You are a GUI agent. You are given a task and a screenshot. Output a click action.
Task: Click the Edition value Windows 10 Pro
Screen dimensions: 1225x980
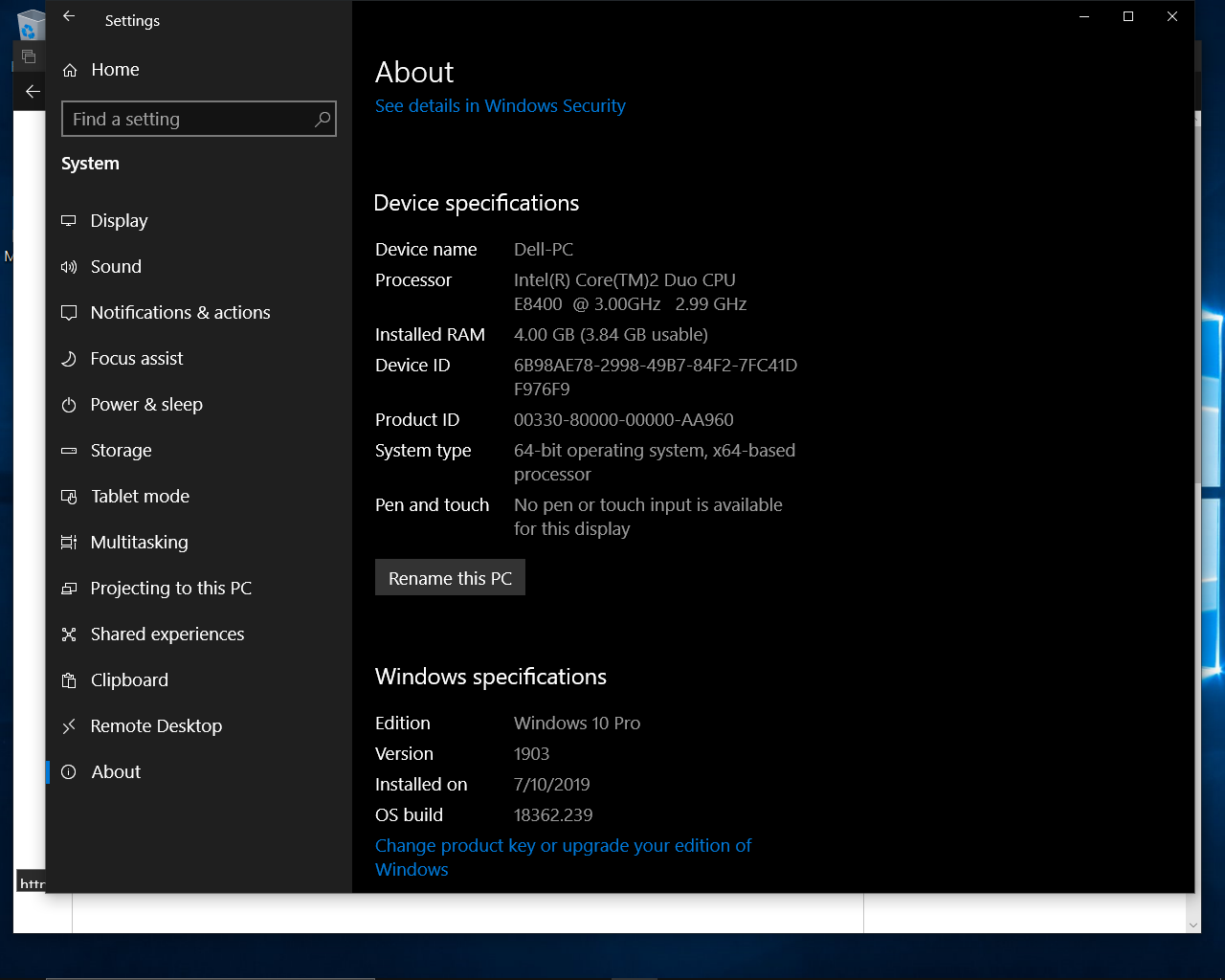[577, 724]
